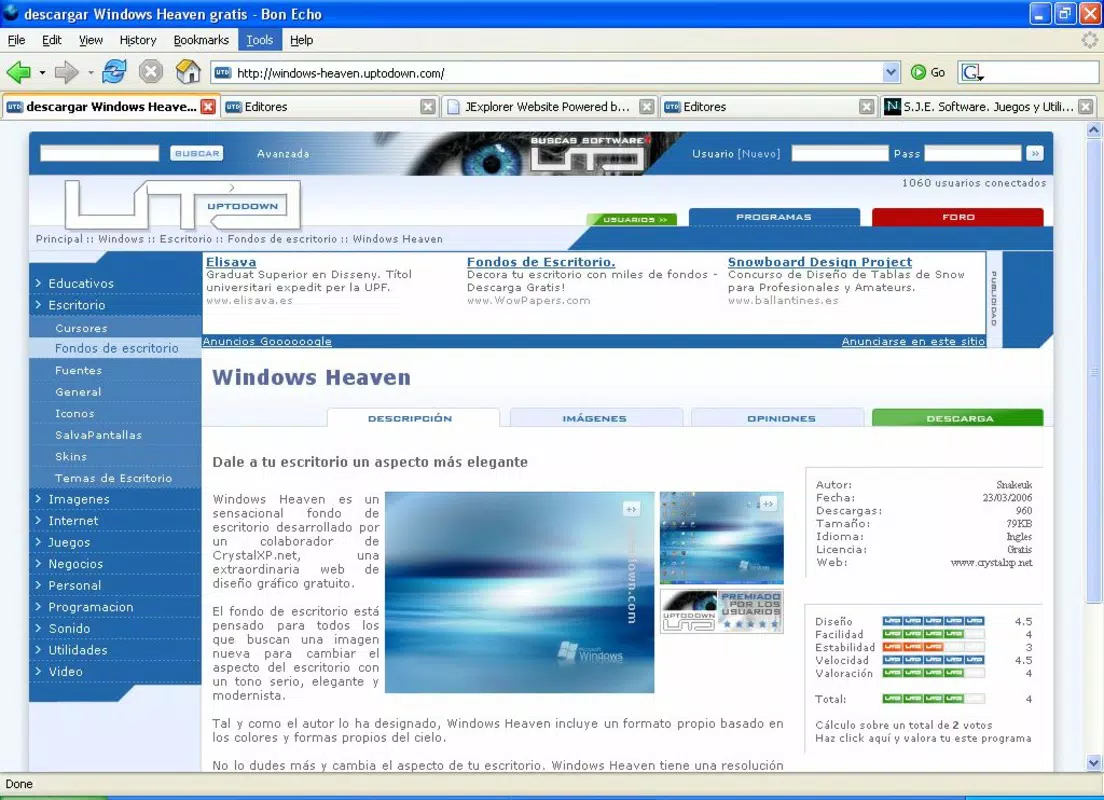
Task: Open the File menu
Action: pos(16,40)
